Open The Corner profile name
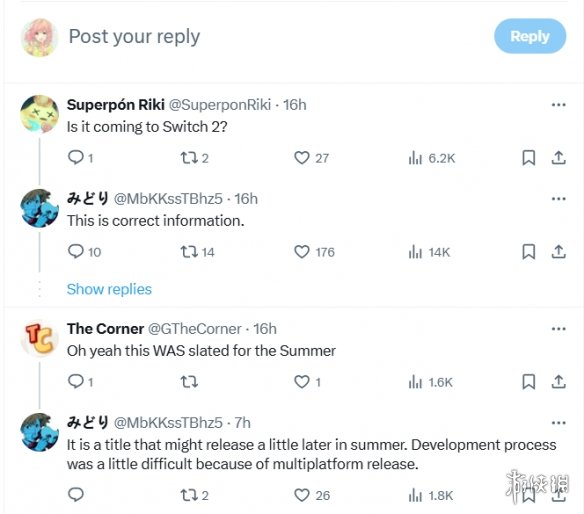This screenshot has width=584, height=514. pyautogui.click(x=105, y=329)
